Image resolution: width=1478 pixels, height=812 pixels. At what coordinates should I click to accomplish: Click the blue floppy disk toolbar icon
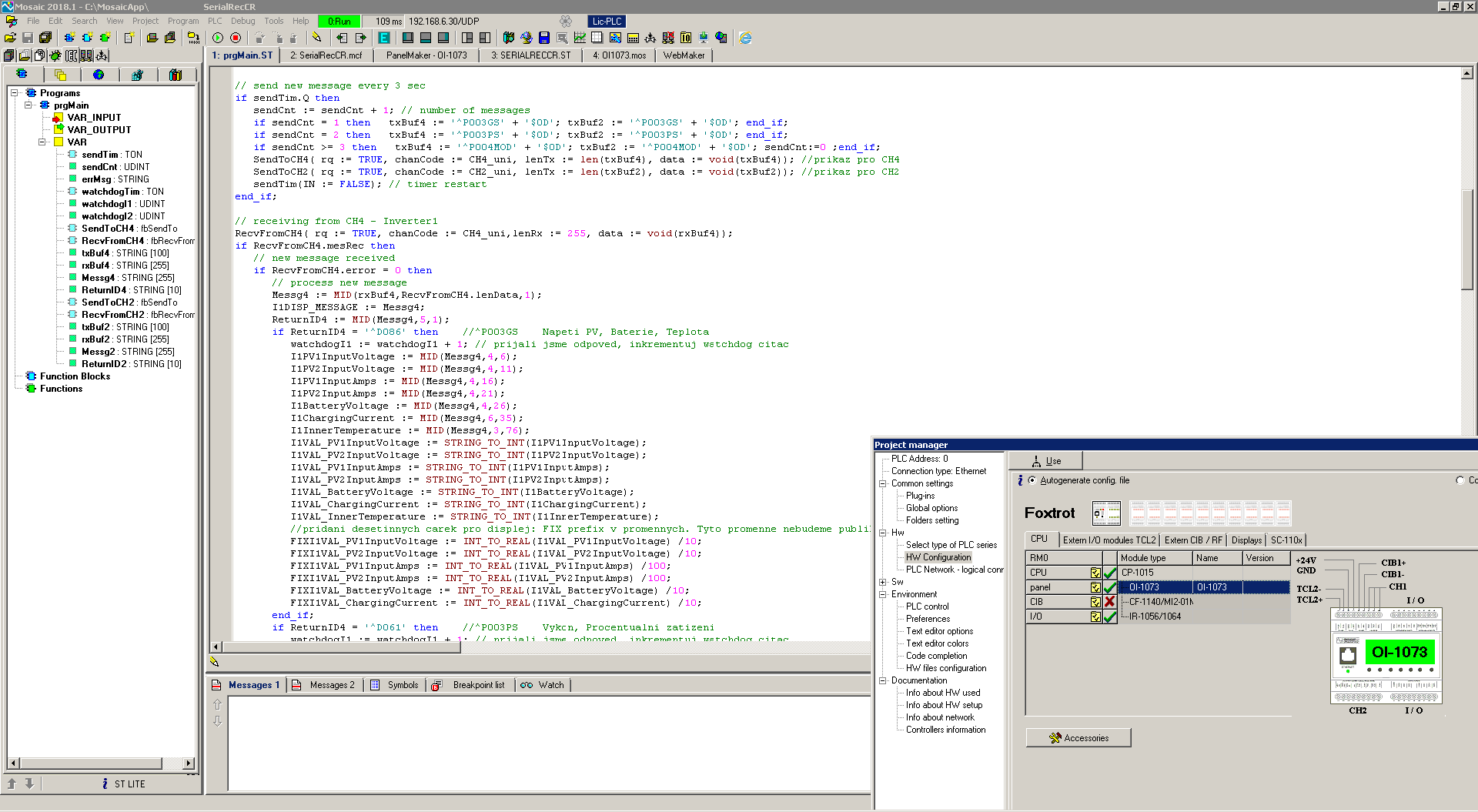[x=544, y=38]
